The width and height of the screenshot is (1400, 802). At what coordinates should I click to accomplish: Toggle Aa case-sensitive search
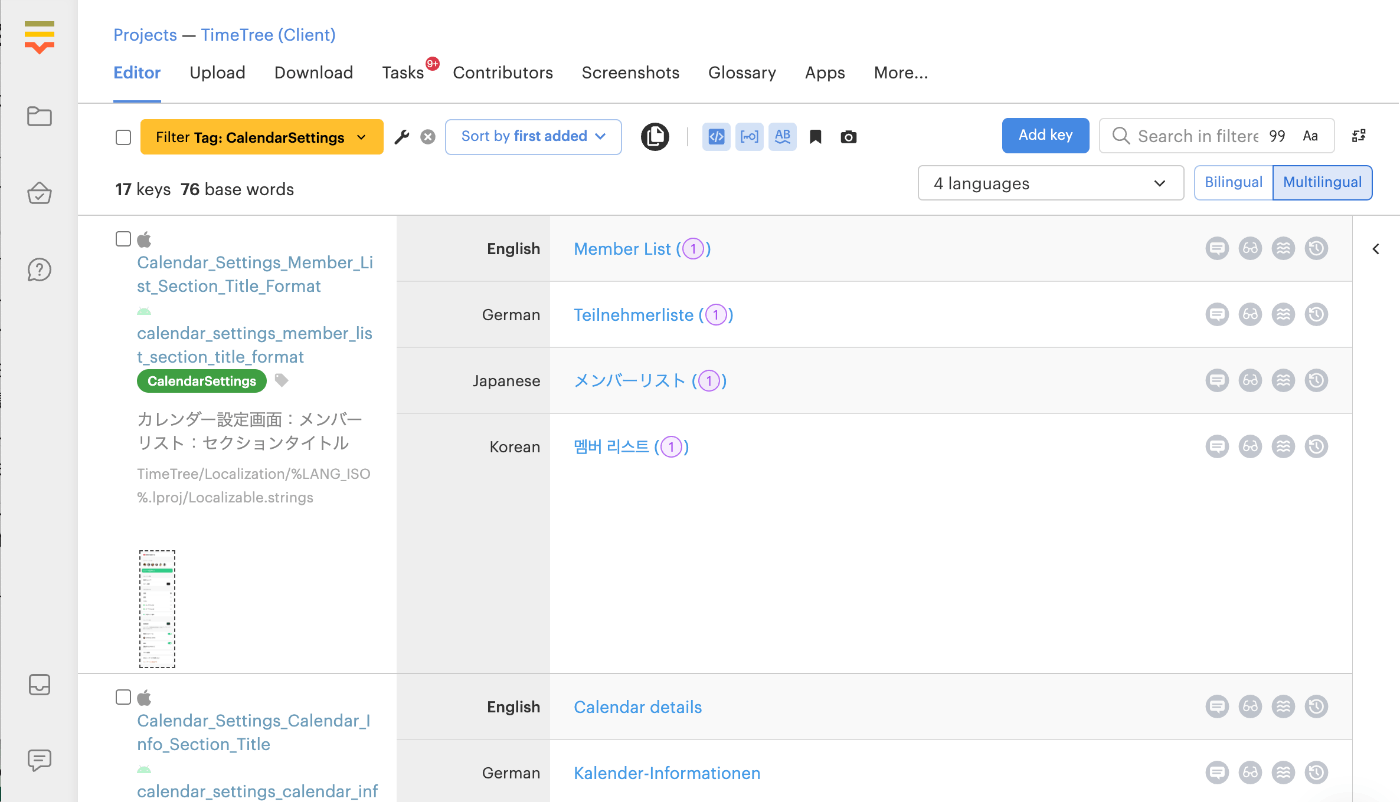point(1310,136)
